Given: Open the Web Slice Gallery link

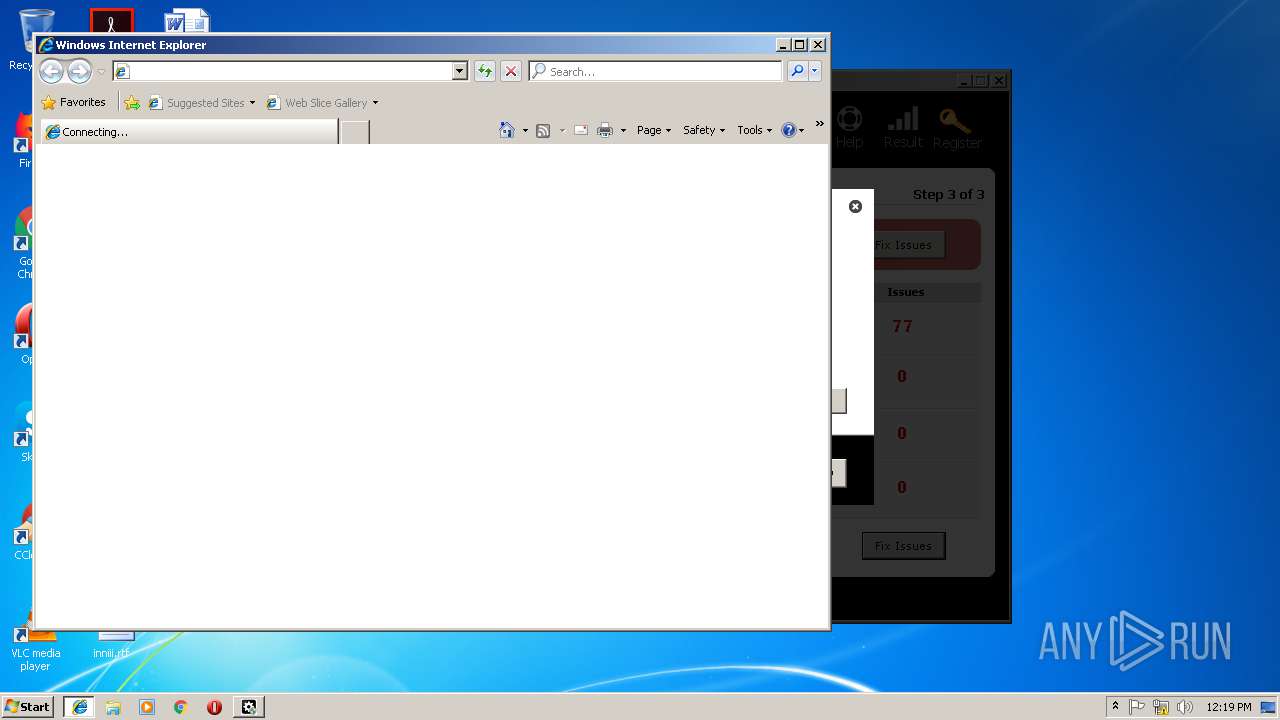Looking at the screenshot, I should click(x=317, y=102).
